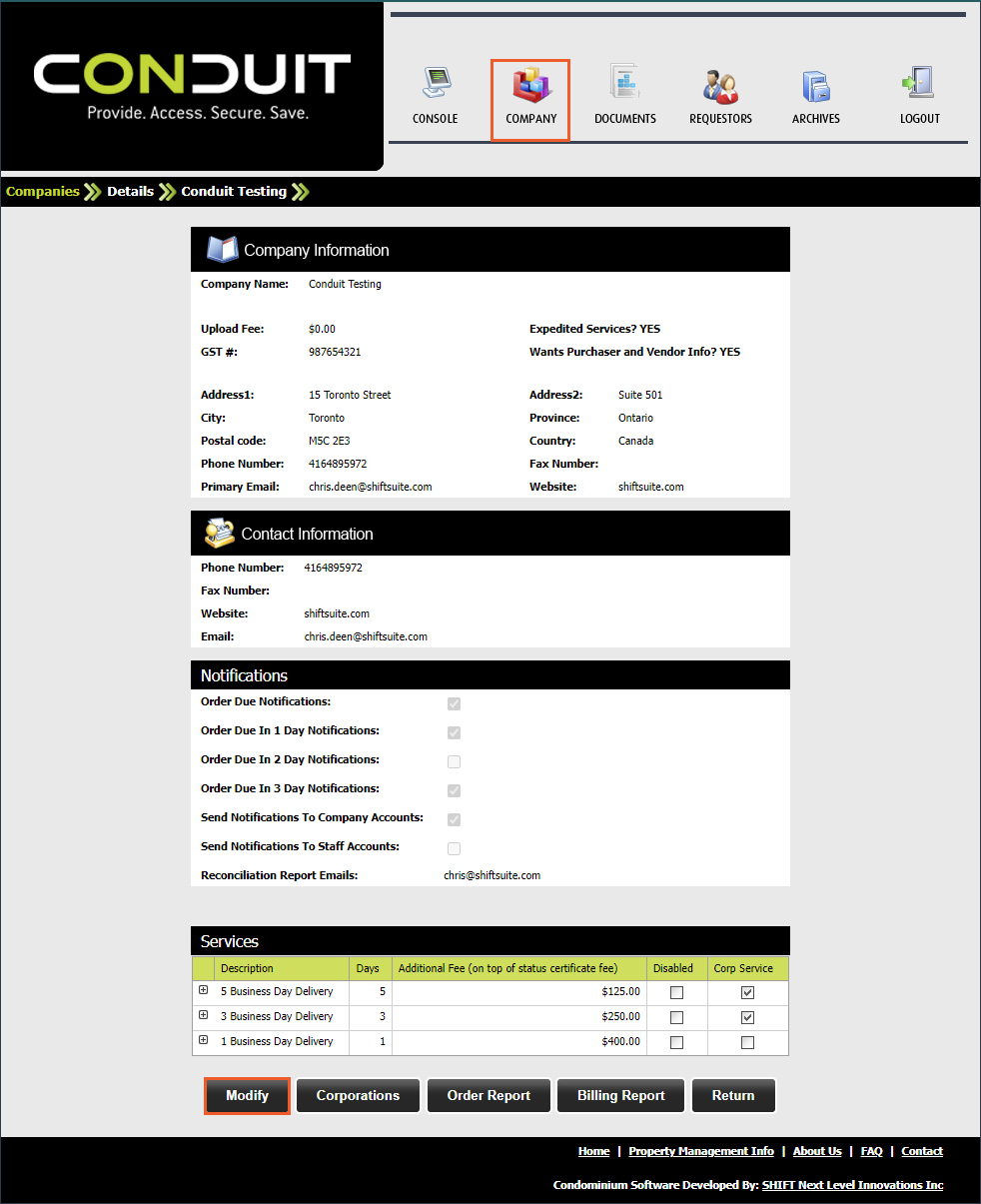Screen dimensions: 981x1204
Task: Open the Console icon
Action: click(436, 83)
